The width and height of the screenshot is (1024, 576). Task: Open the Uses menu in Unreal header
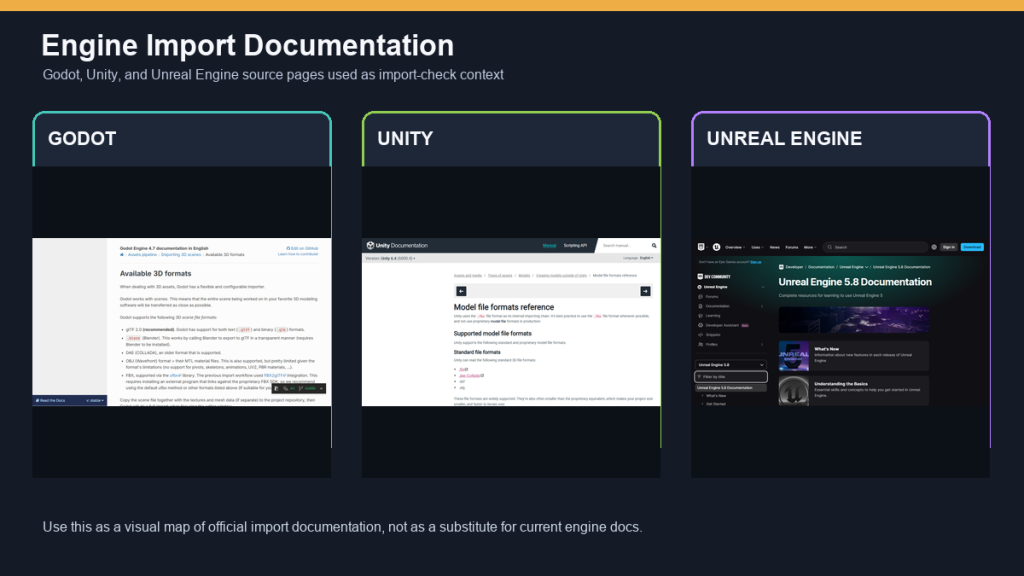(x=757, y=247)
